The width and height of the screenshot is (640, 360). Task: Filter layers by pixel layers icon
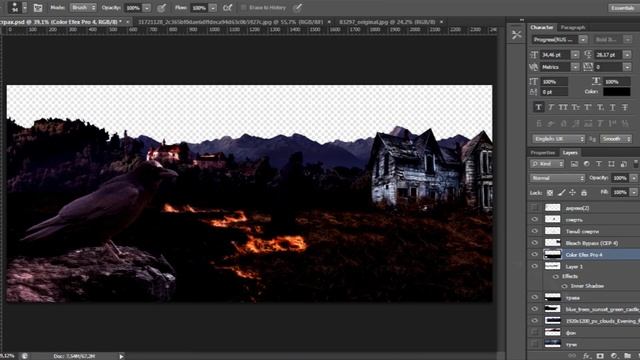[x=574, y=164]
